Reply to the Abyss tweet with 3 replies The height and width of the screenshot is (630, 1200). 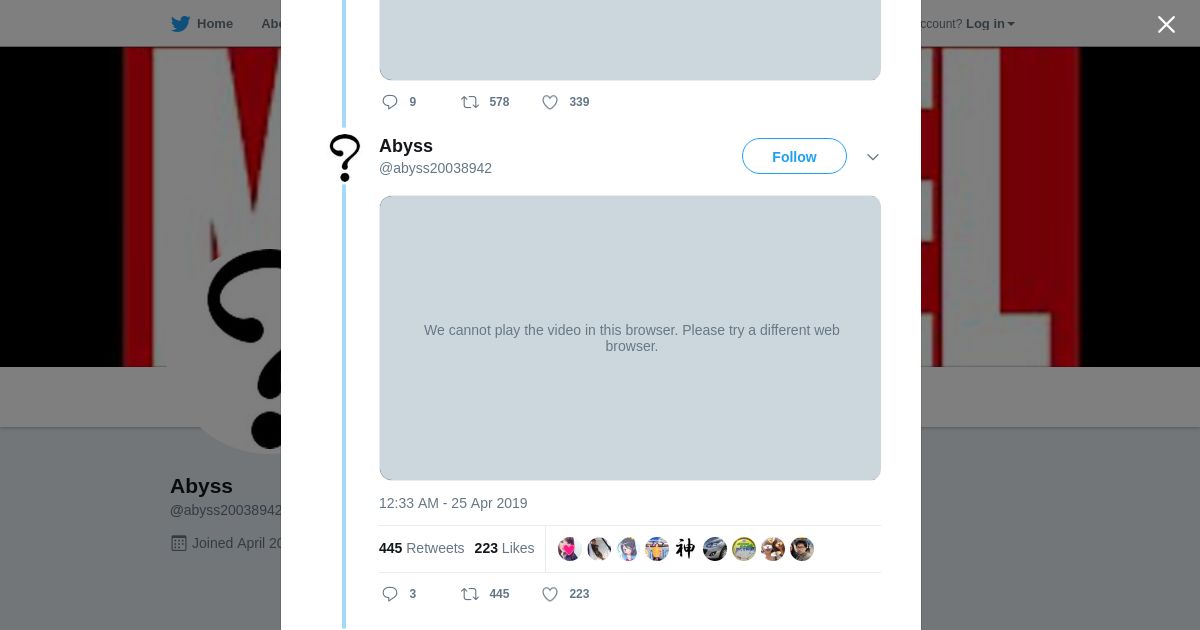[391, 594]
